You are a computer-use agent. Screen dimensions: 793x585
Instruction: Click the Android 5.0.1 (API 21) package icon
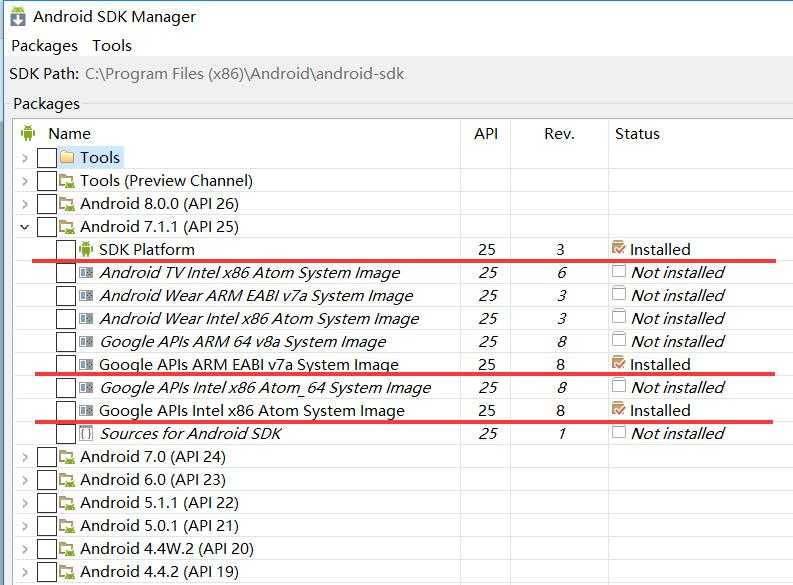coord(67,525)
